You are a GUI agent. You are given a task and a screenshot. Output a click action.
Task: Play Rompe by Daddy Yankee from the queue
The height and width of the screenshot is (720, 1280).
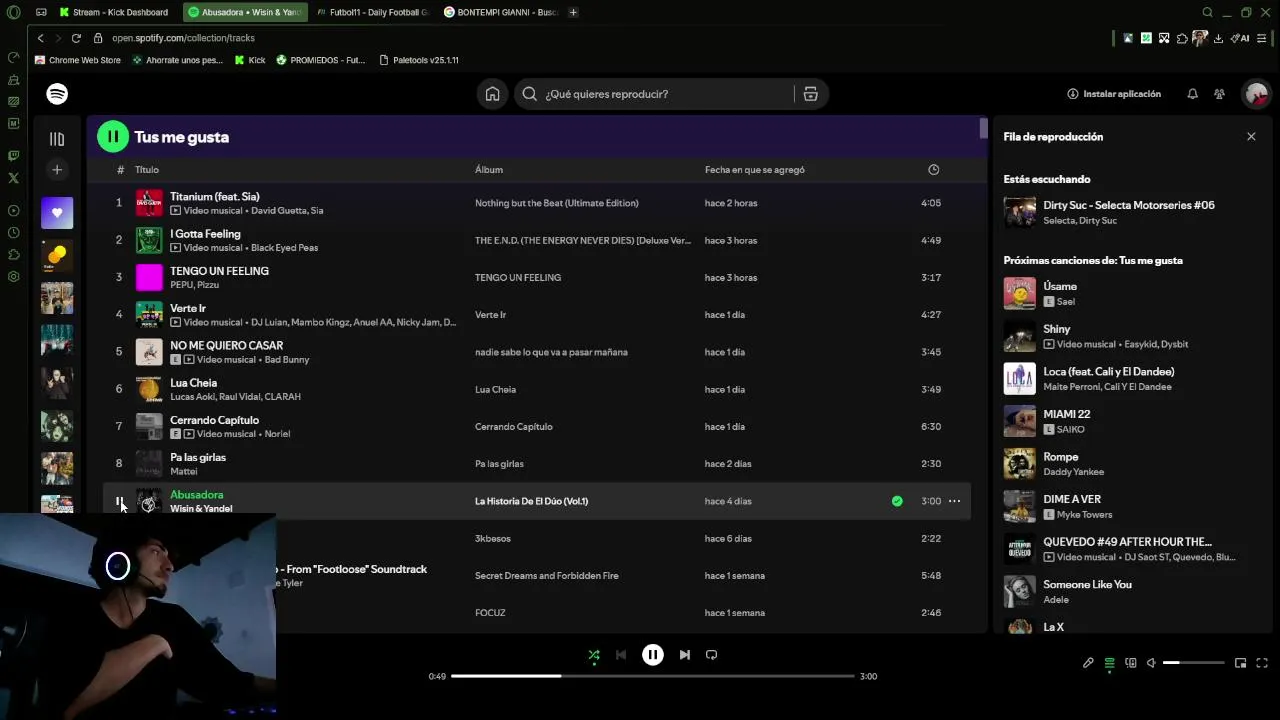(1061, 456)
